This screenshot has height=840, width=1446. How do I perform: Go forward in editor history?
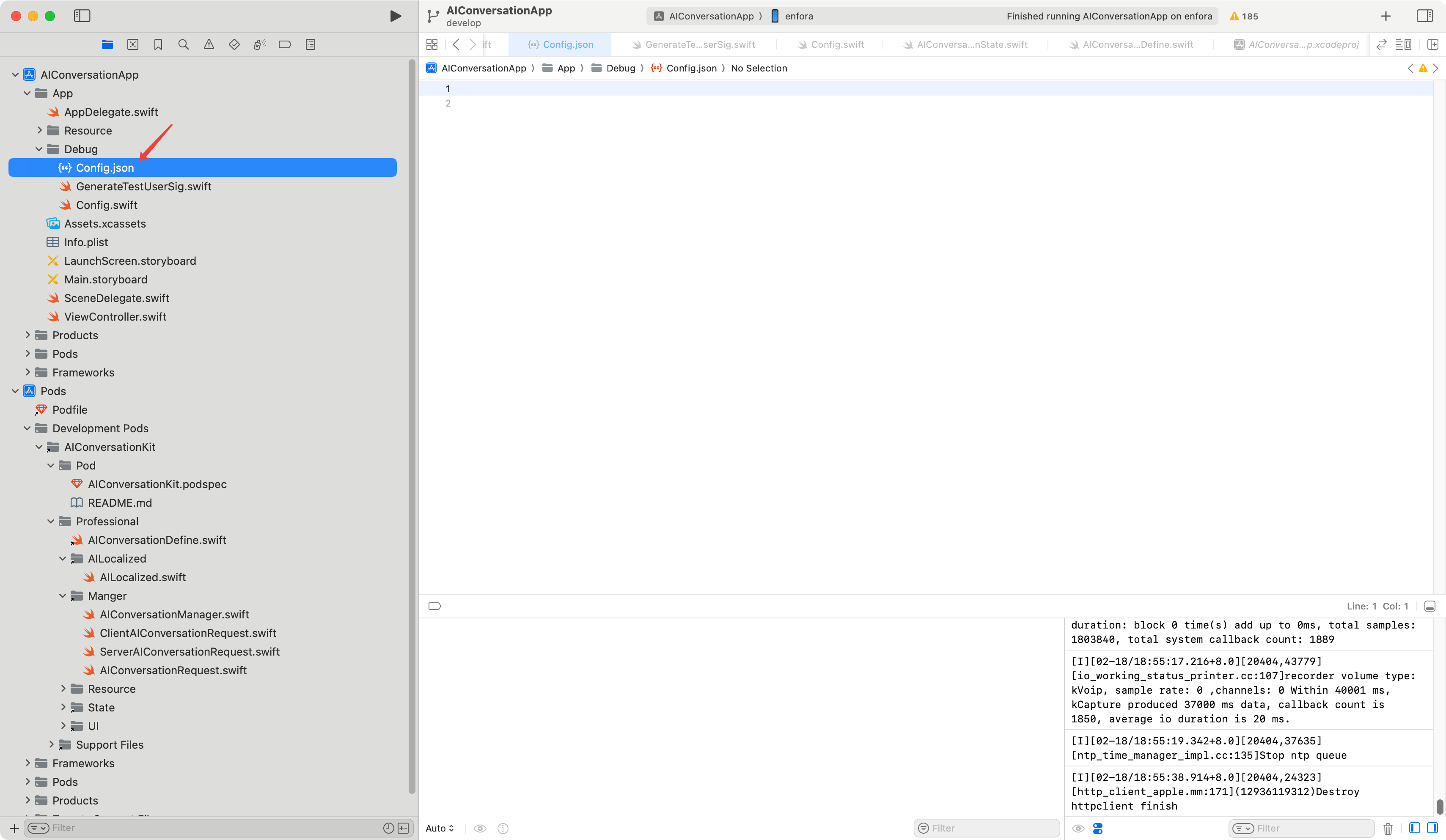click(472, 44)
